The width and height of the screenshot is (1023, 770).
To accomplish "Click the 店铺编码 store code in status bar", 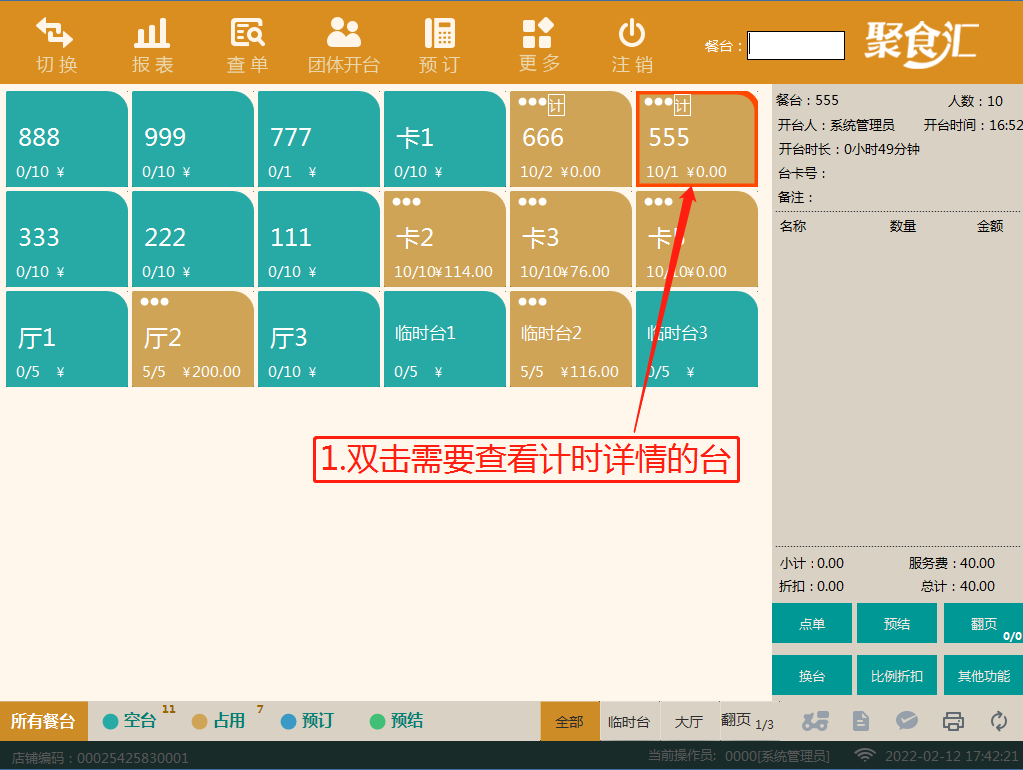I will 100,758.
